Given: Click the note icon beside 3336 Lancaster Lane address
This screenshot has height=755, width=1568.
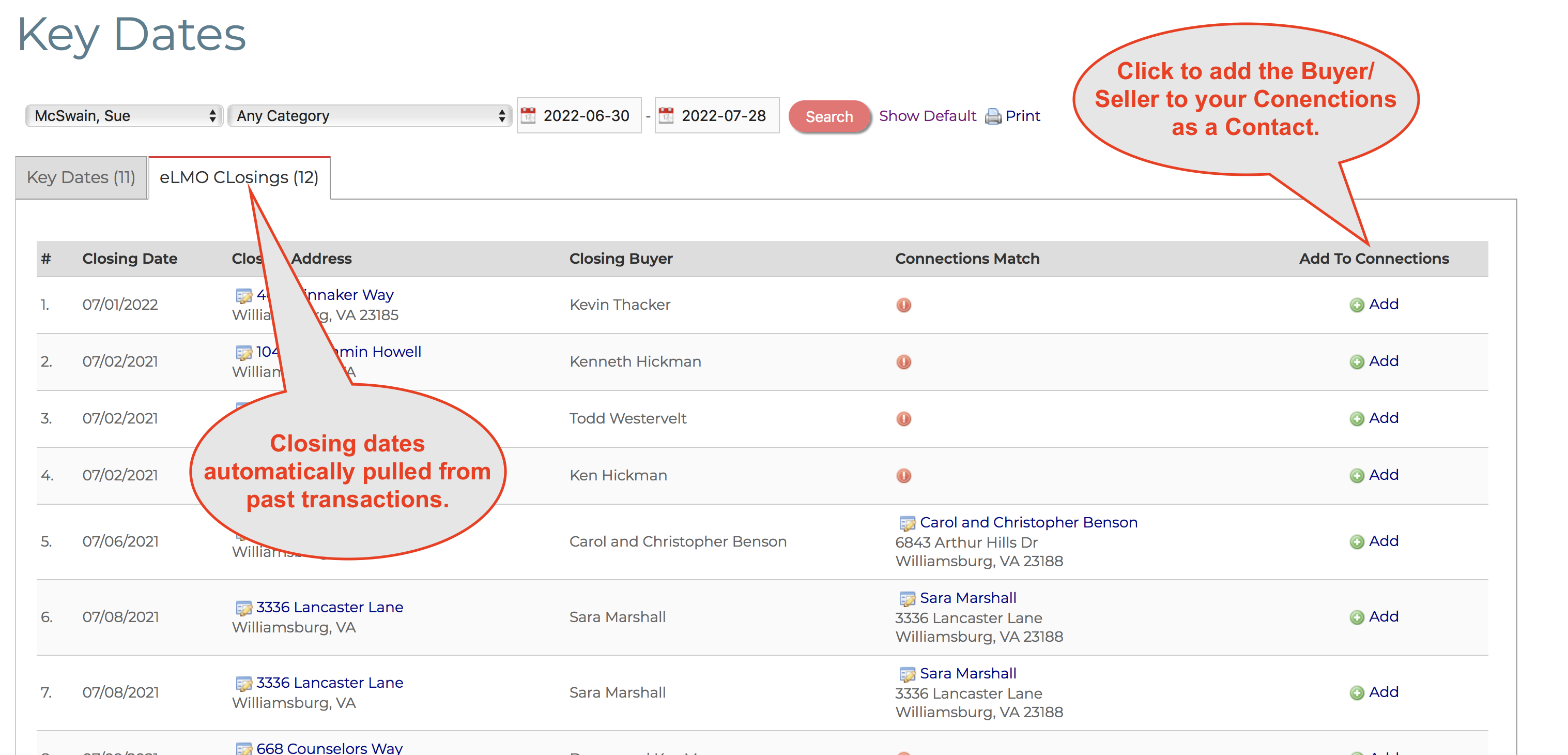Looking at the screenshot, I should (x=243, y=607).
